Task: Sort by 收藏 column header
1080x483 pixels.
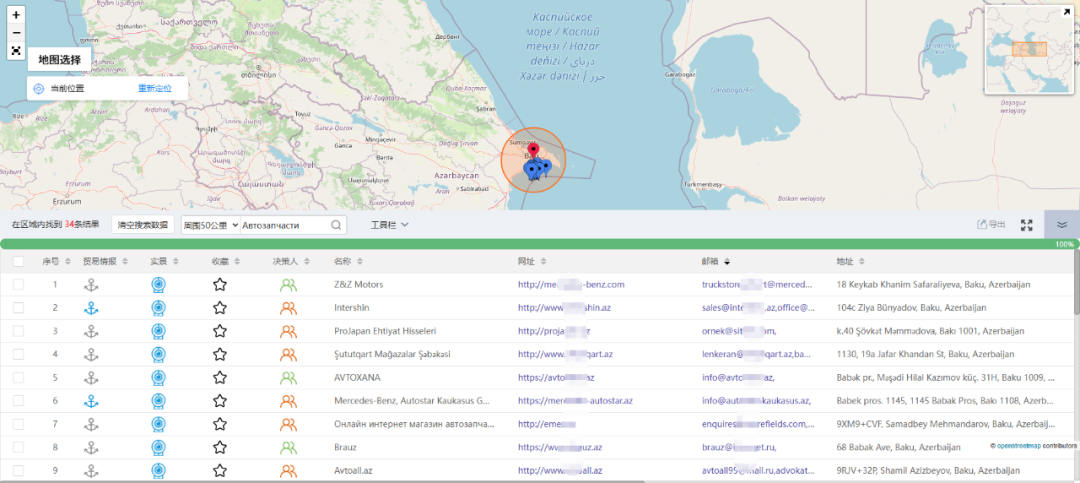Action: coord(225,261)
